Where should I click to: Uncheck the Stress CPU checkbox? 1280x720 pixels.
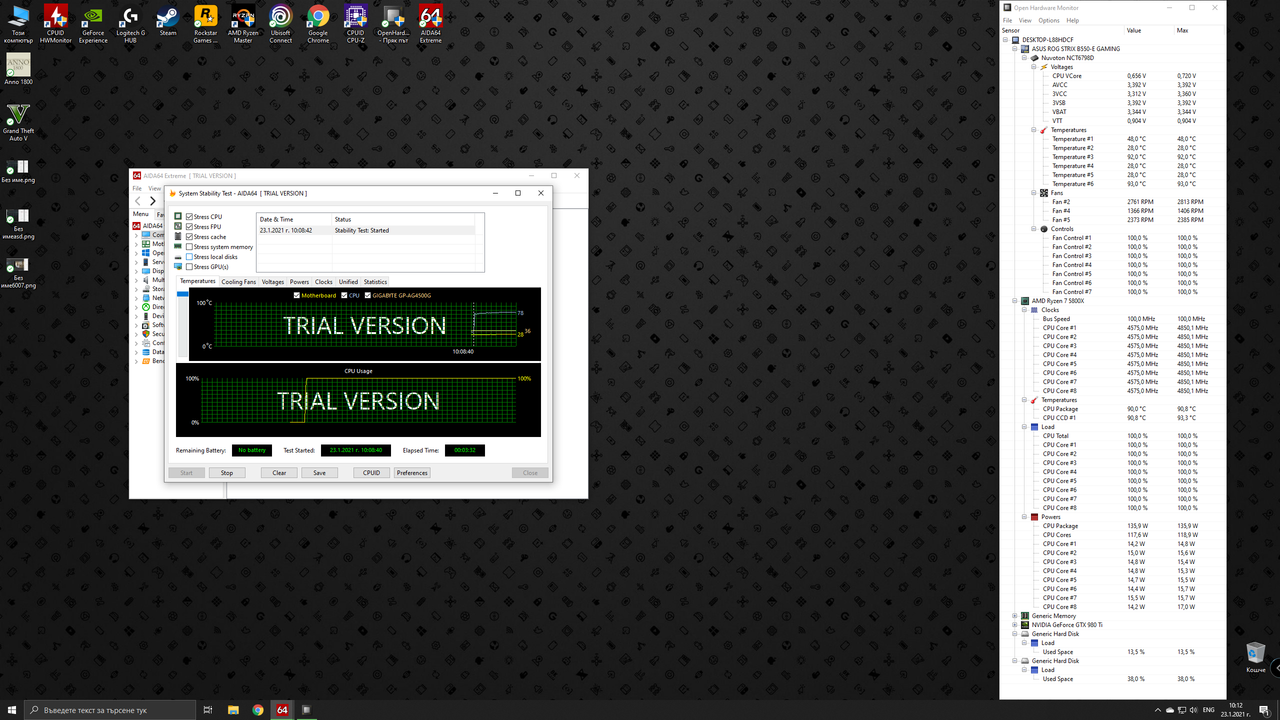pyautogui.click(x=190, y=217)
